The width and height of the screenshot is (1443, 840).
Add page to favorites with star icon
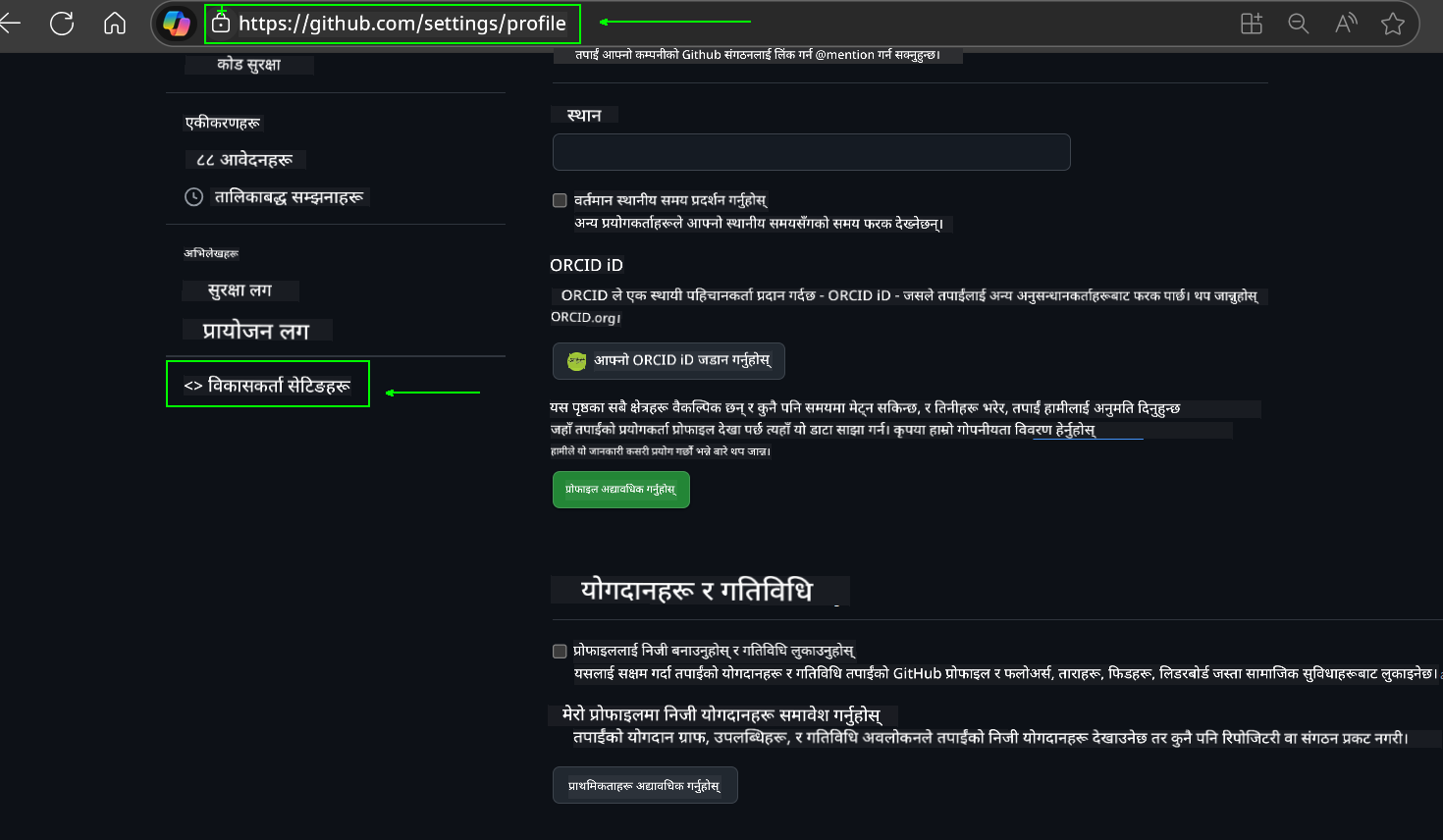1393,24
